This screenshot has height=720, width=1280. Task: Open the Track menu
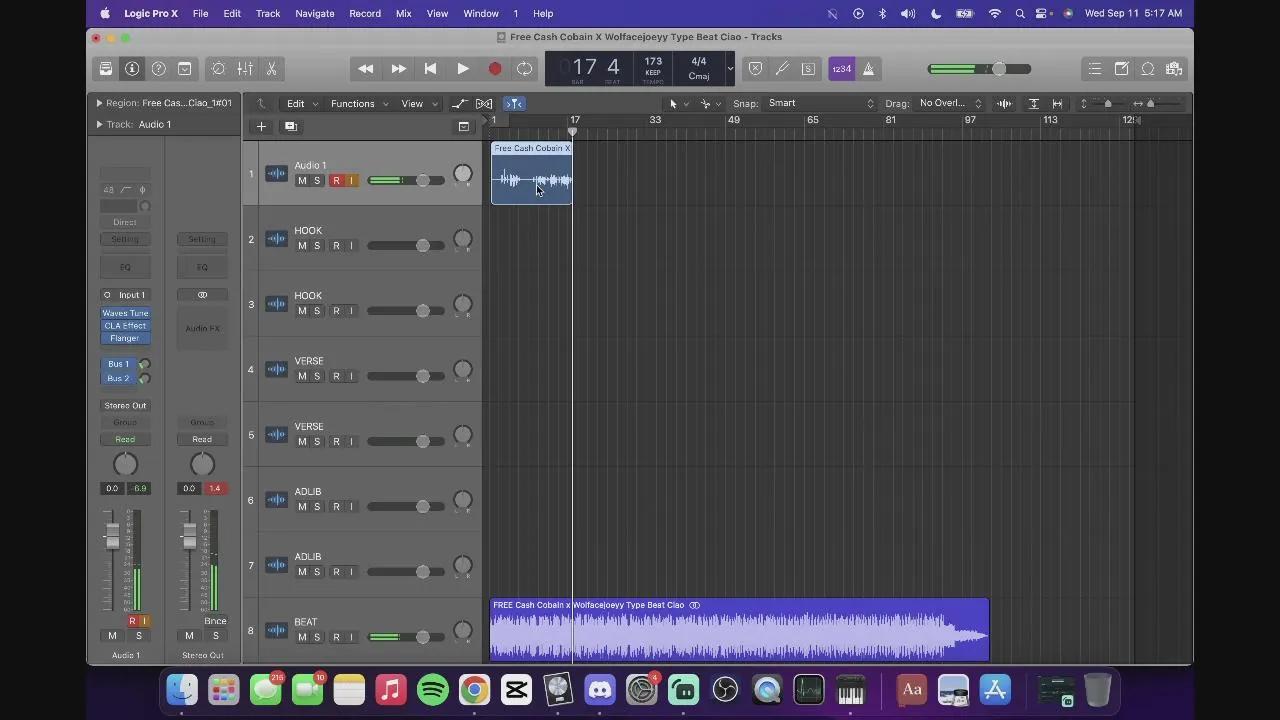(x=268, y=13)
